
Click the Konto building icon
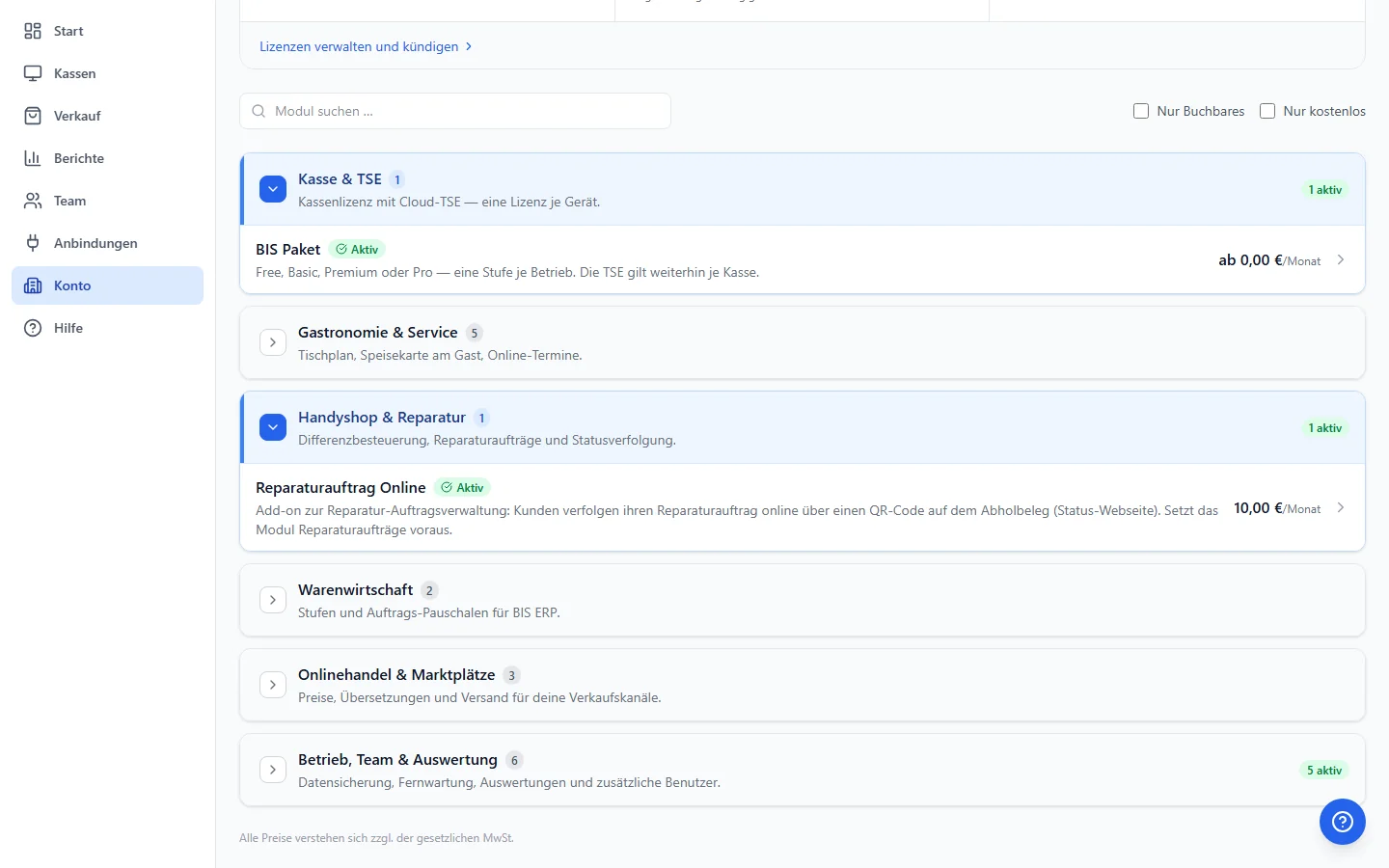pos(33,285)
